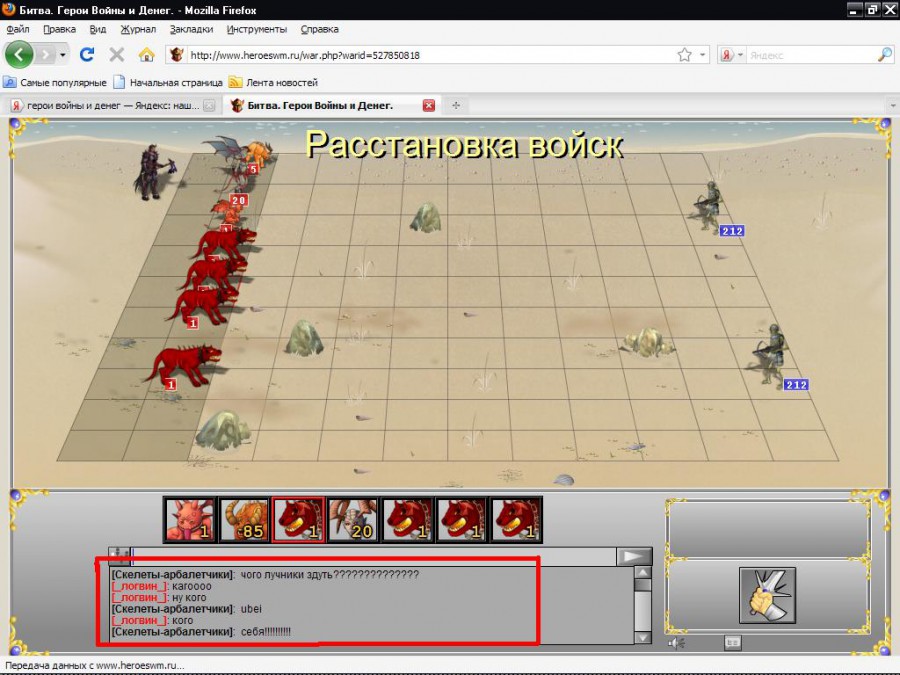This screenshot has height=675, width=900.
Task: Click the chat scrollbar down arrow
Action: coord(643,638)
